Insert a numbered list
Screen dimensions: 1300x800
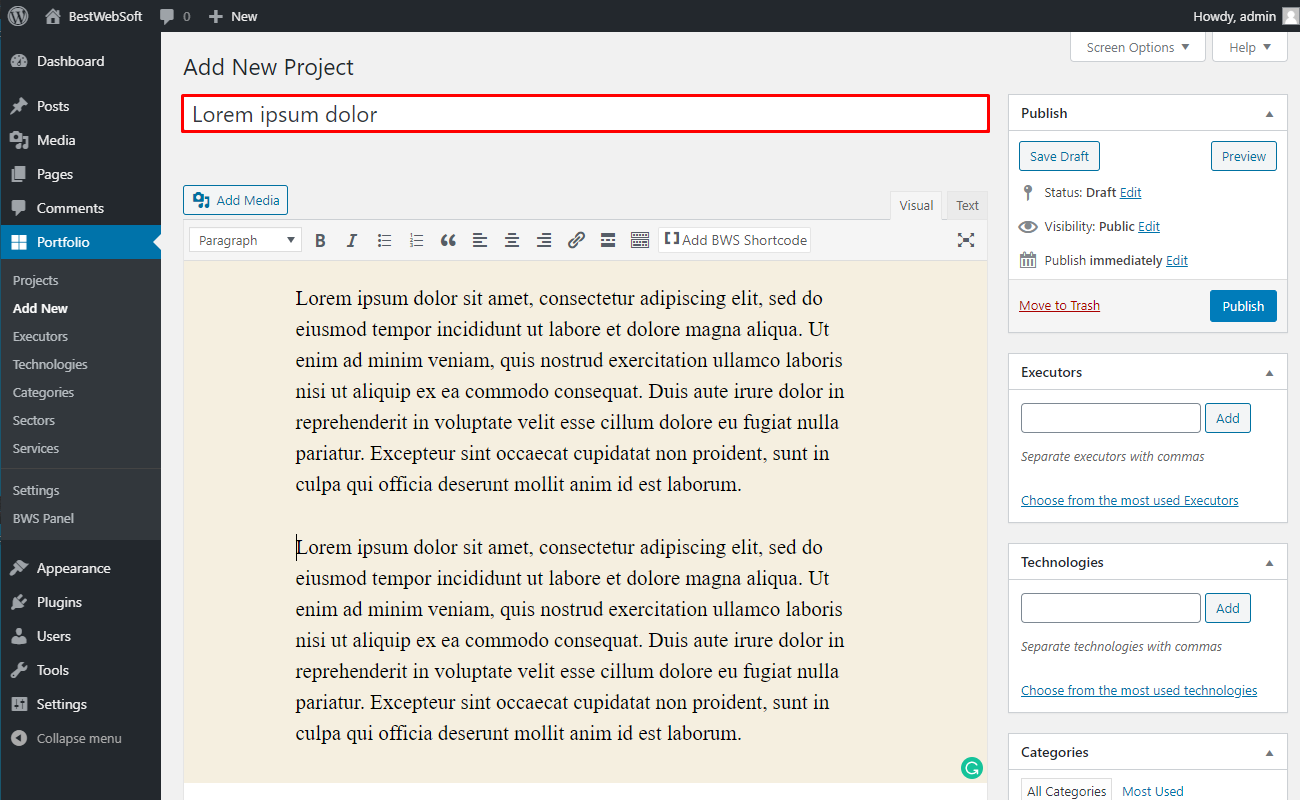click(416, 240)
